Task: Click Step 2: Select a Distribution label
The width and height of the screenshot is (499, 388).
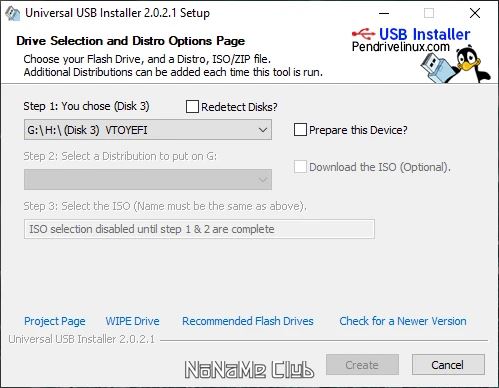Action: 120,156
